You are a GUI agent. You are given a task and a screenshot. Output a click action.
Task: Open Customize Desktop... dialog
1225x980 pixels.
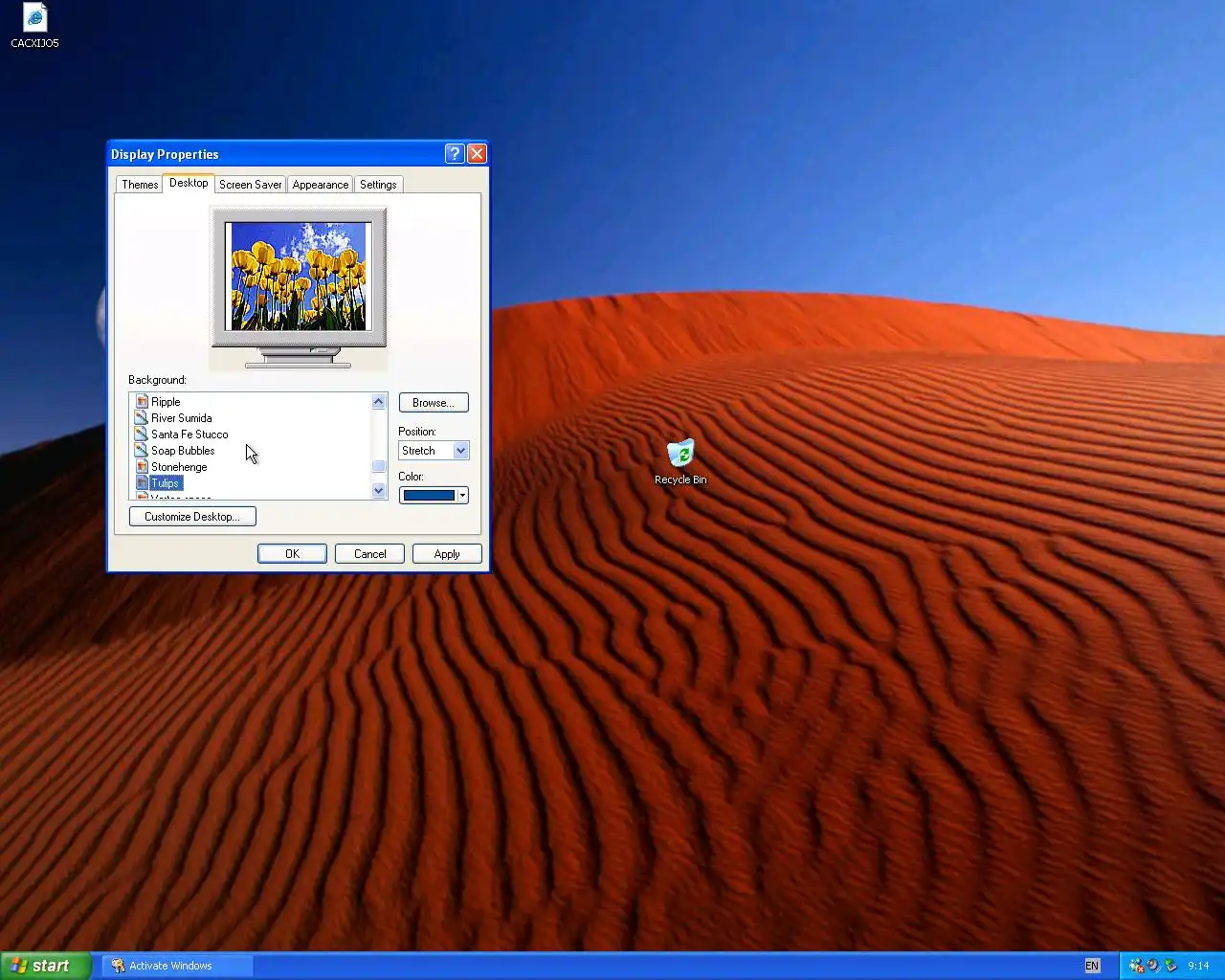[192, 517]
